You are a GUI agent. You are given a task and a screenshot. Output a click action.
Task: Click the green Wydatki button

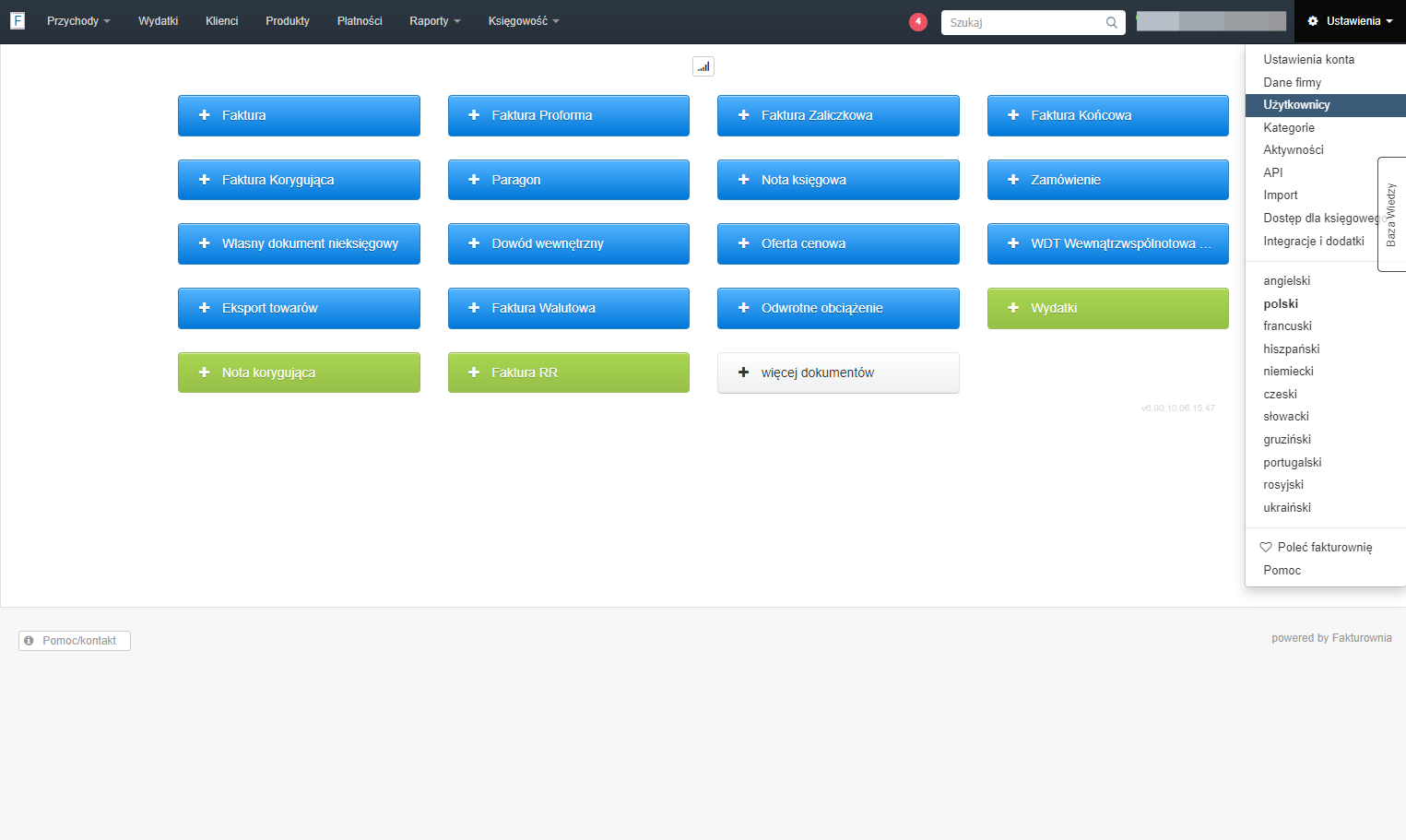(x=1108, y=308)
